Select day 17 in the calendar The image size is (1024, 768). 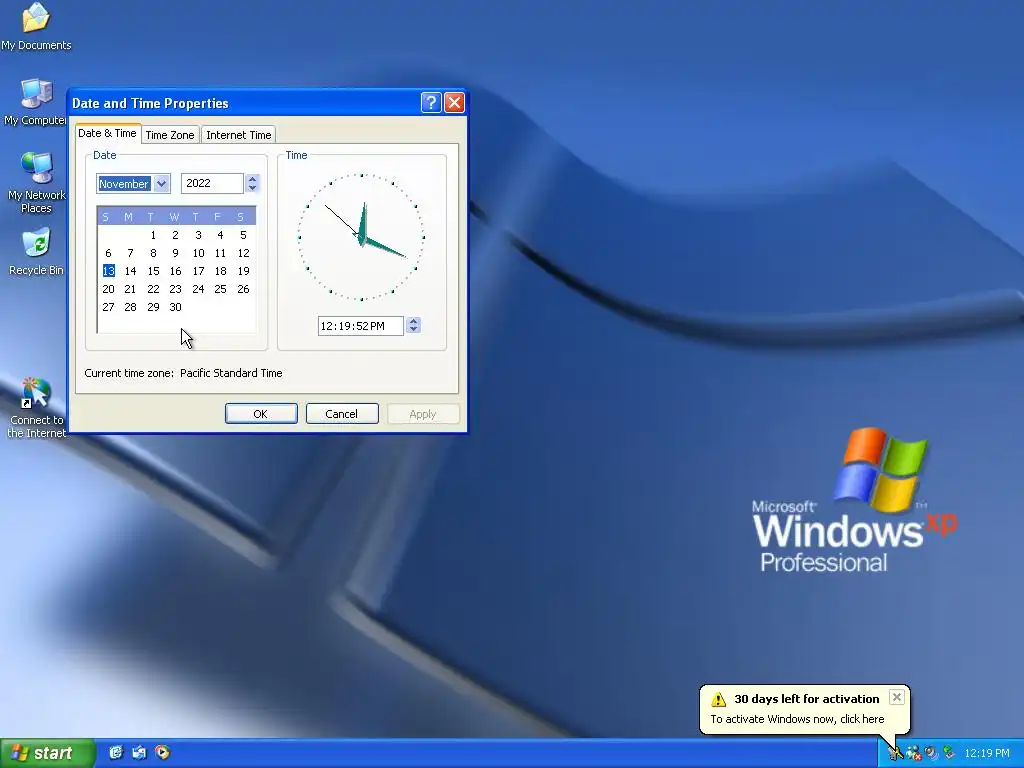click(x=198, y=271)
